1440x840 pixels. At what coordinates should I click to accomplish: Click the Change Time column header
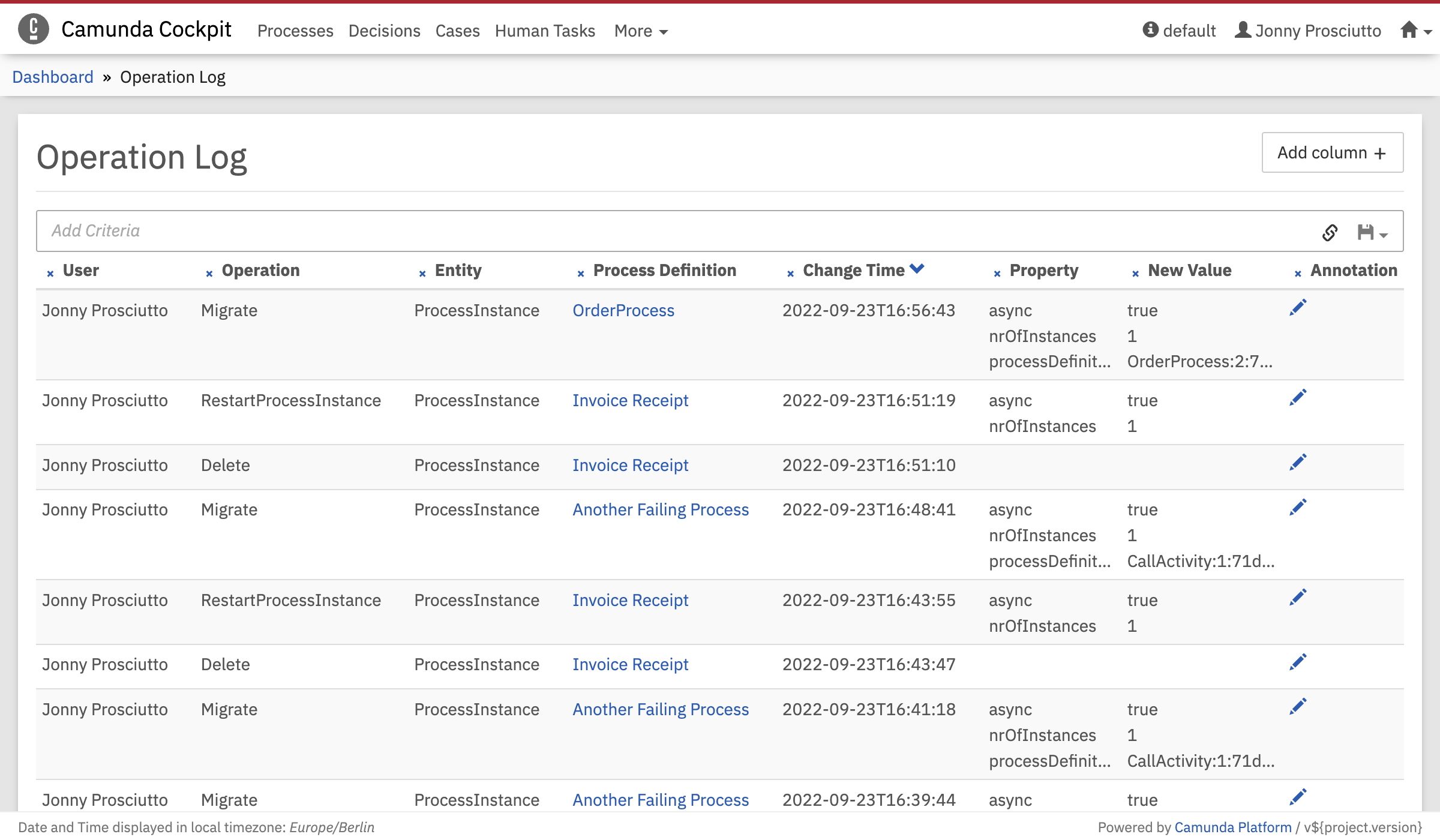(853, 271)
